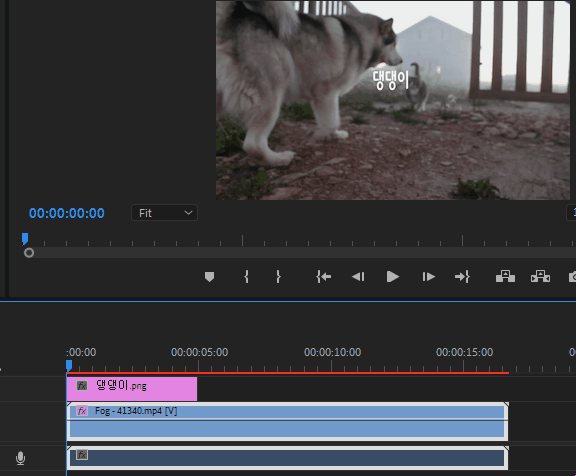Viewport: 576px width, 476px height.
Task: Click the Mark In bracket icon
Action: [246, 277]
